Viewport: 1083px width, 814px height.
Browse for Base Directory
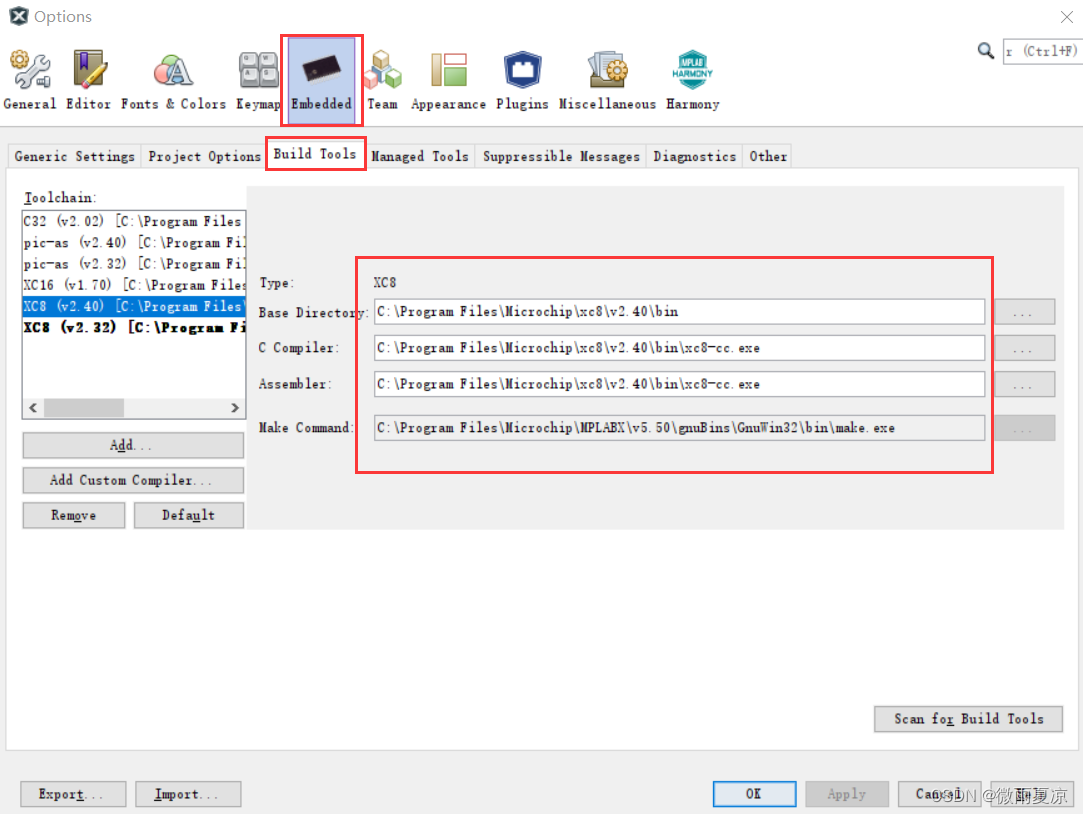[1024, 311]
